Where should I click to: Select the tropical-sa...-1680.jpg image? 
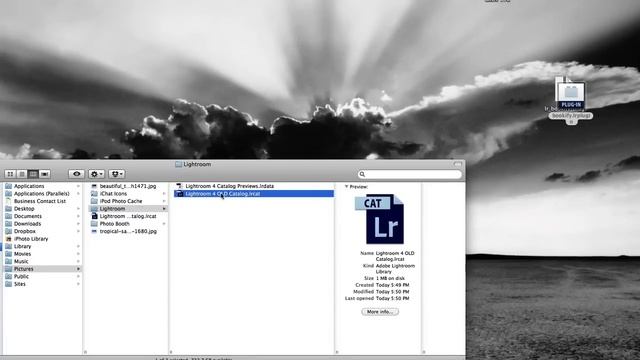click(128, 231)
